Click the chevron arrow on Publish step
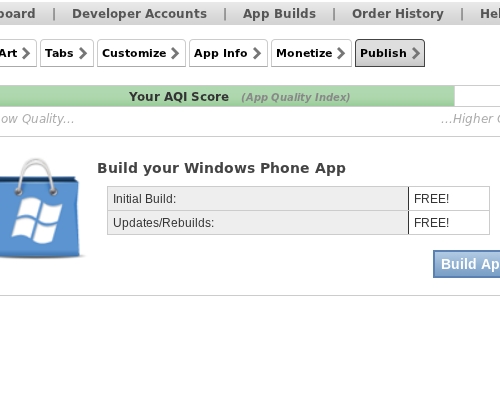500x400 pixels. click(x=415, y=53)
